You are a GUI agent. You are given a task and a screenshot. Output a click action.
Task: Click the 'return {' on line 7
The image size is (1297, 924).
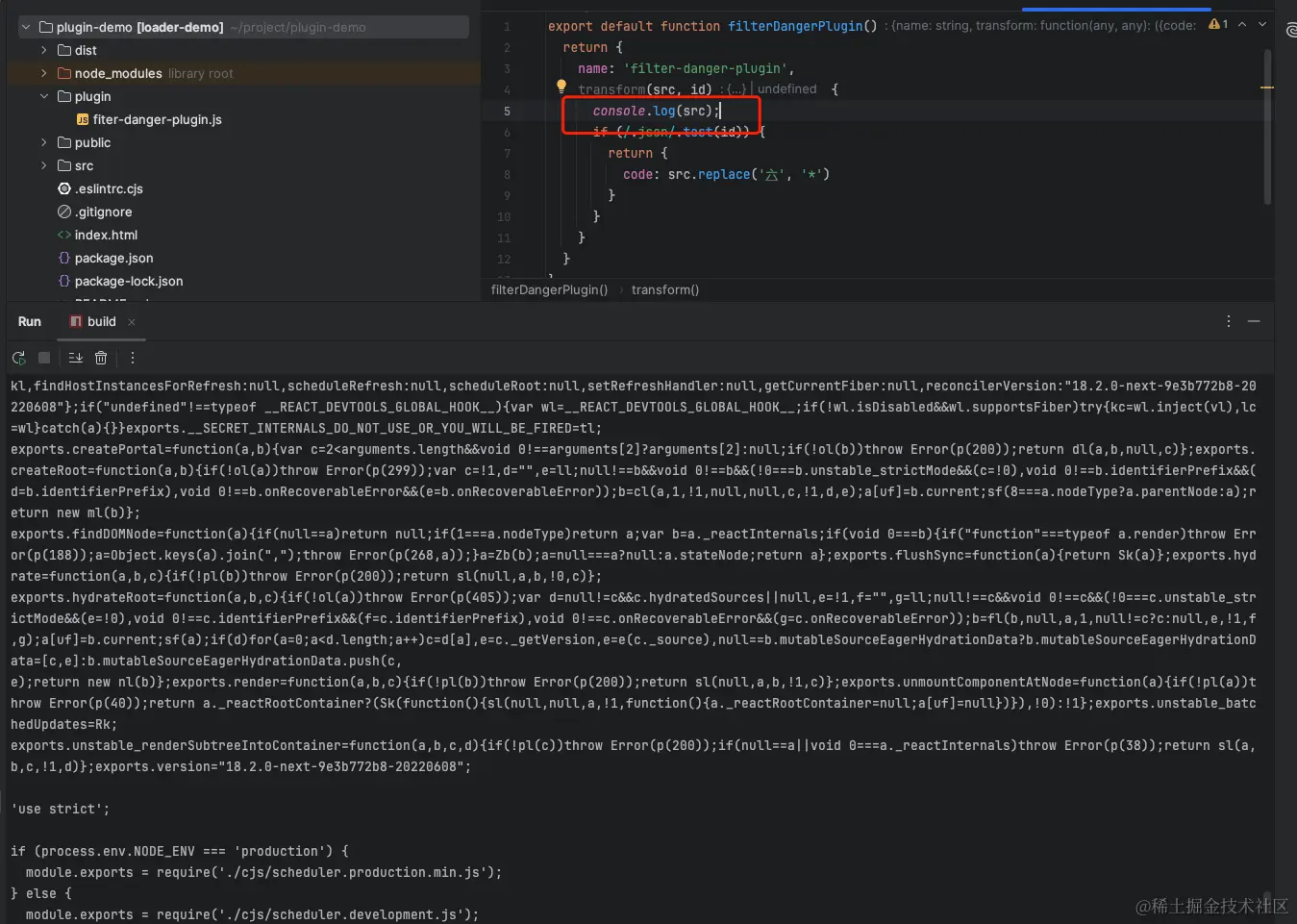tap(637, 153)
